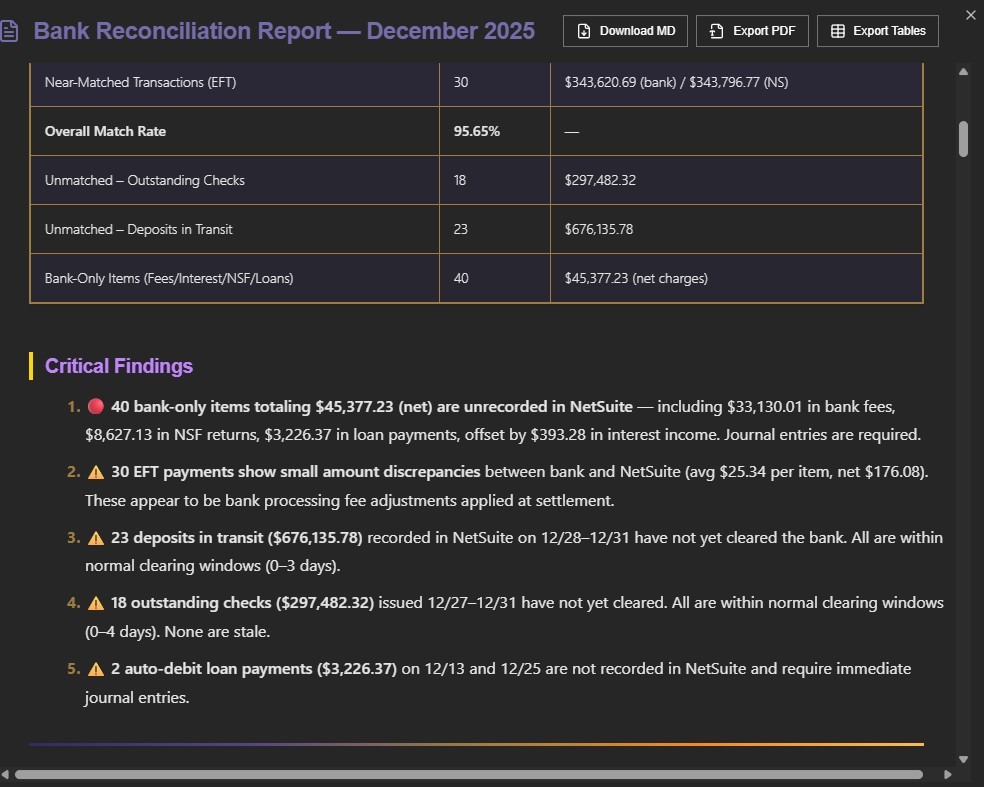Click the warning icon beside 2 auto-debit loan payments
This screenshot has height=787, width=984.
pyautogui.click(x=96, y=669)
